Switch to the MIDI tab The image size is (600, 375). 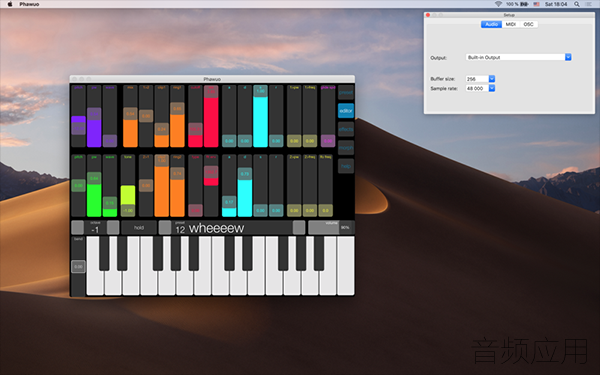(x=510, y=24)
